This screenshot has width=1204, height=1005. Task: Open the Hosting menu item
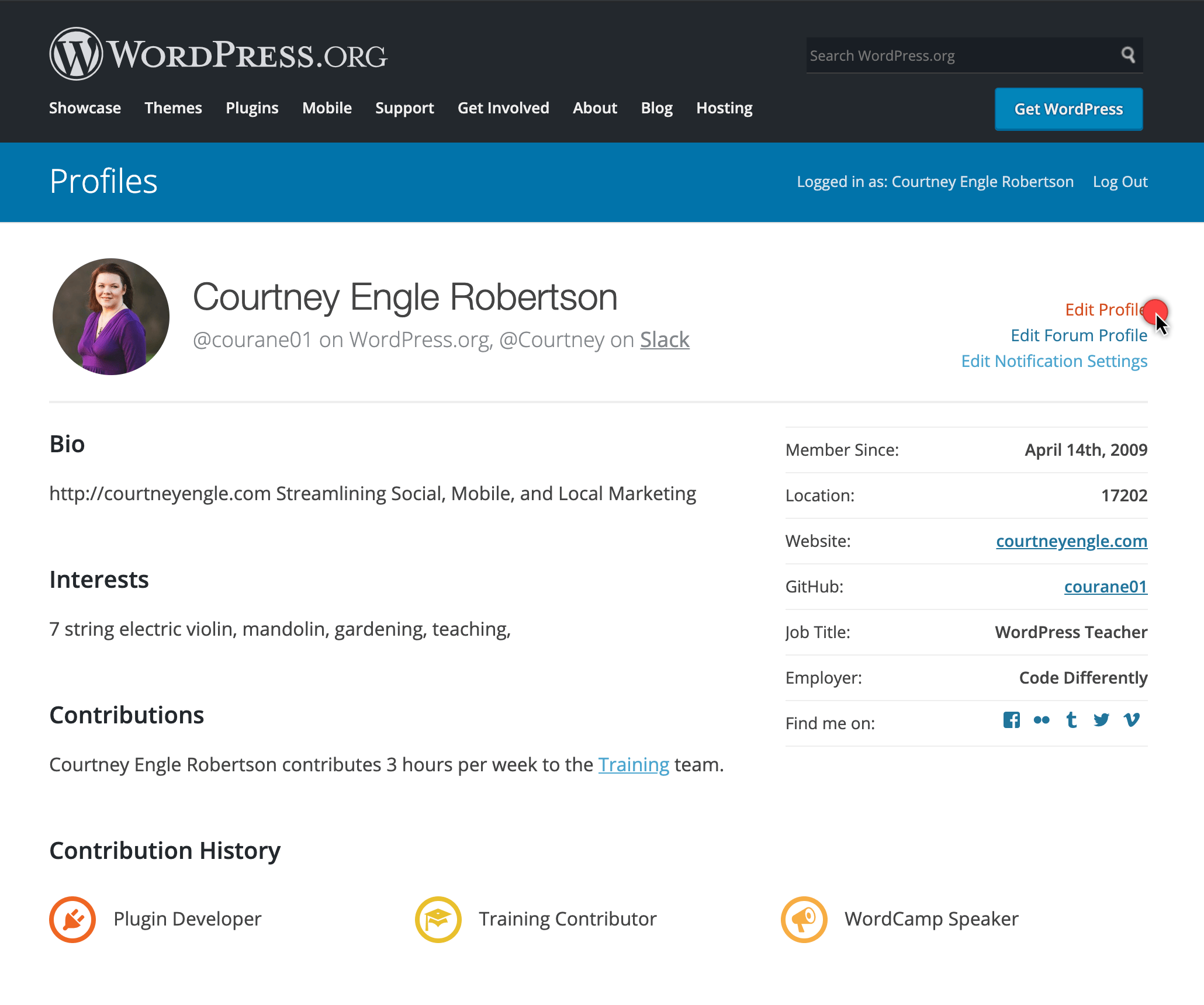point(724,108)
